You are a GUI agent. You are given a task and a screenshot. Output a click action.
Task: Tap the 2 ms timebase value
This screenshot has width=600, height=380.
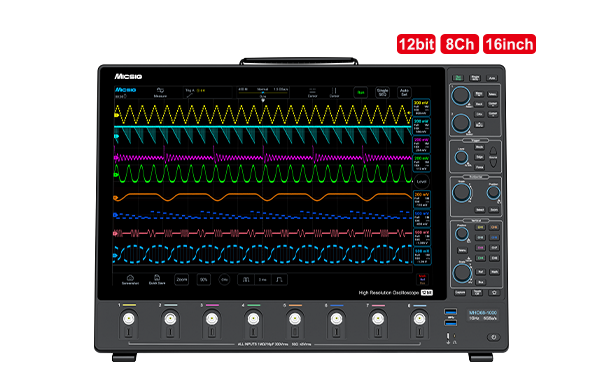coord(262,280)
